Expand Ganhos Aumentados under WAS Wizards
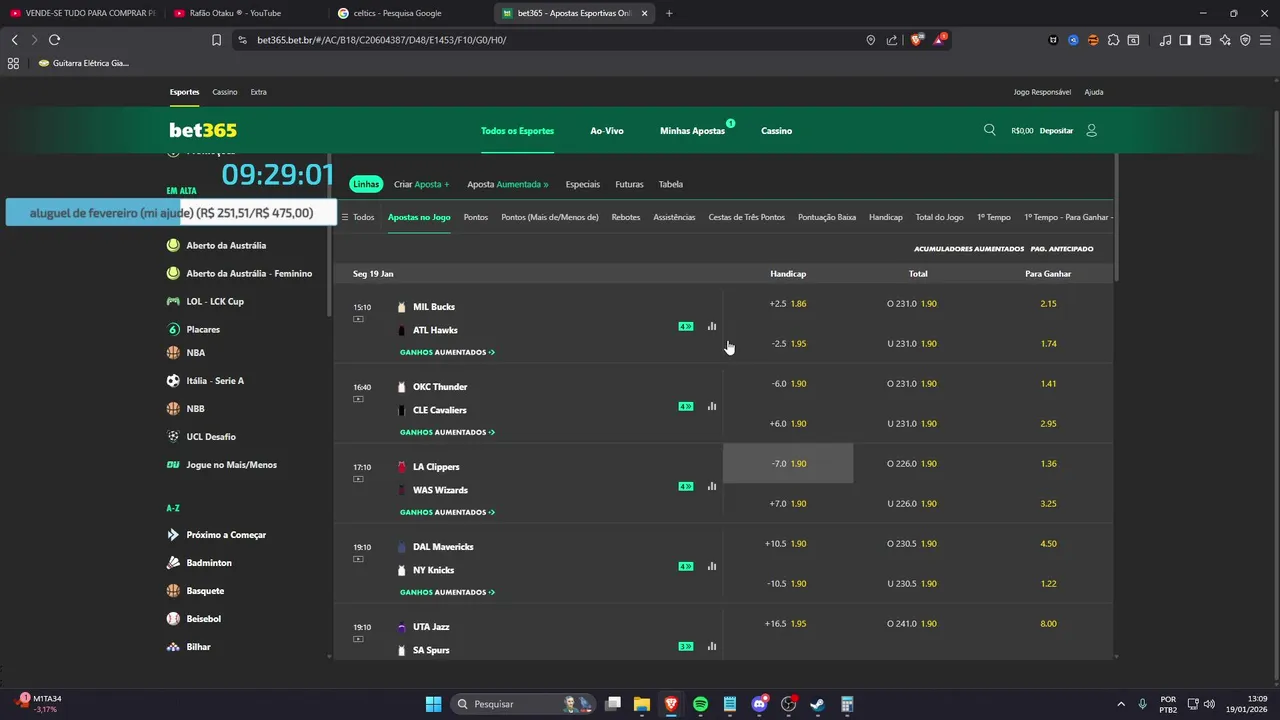Image resolution: width=1280 pixels, height=720 pixels. [447, 512]
